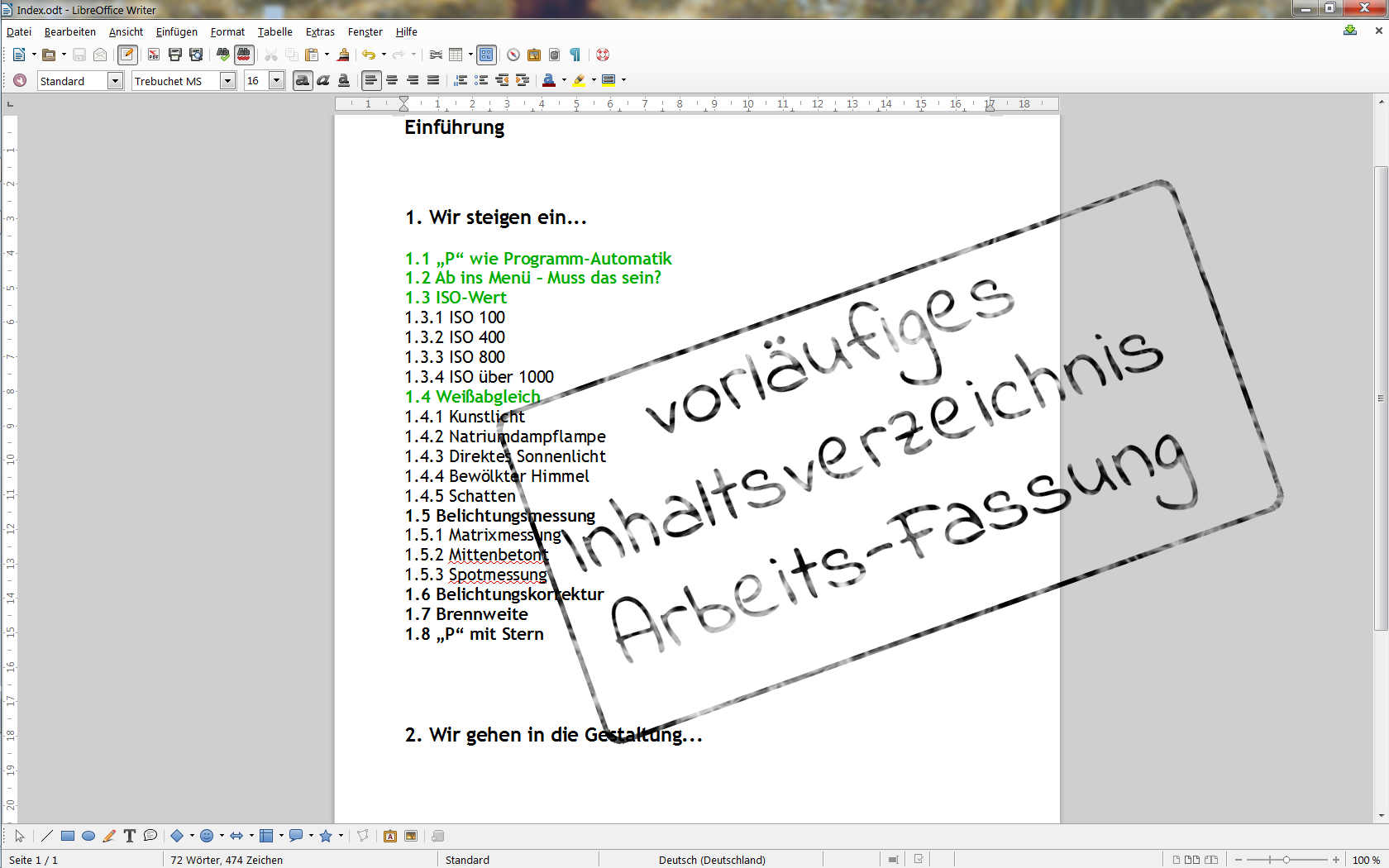Apply the dark red font color
Image resolution: width=1389 pixels, height=868 pixels.
[x=549, y=80]
